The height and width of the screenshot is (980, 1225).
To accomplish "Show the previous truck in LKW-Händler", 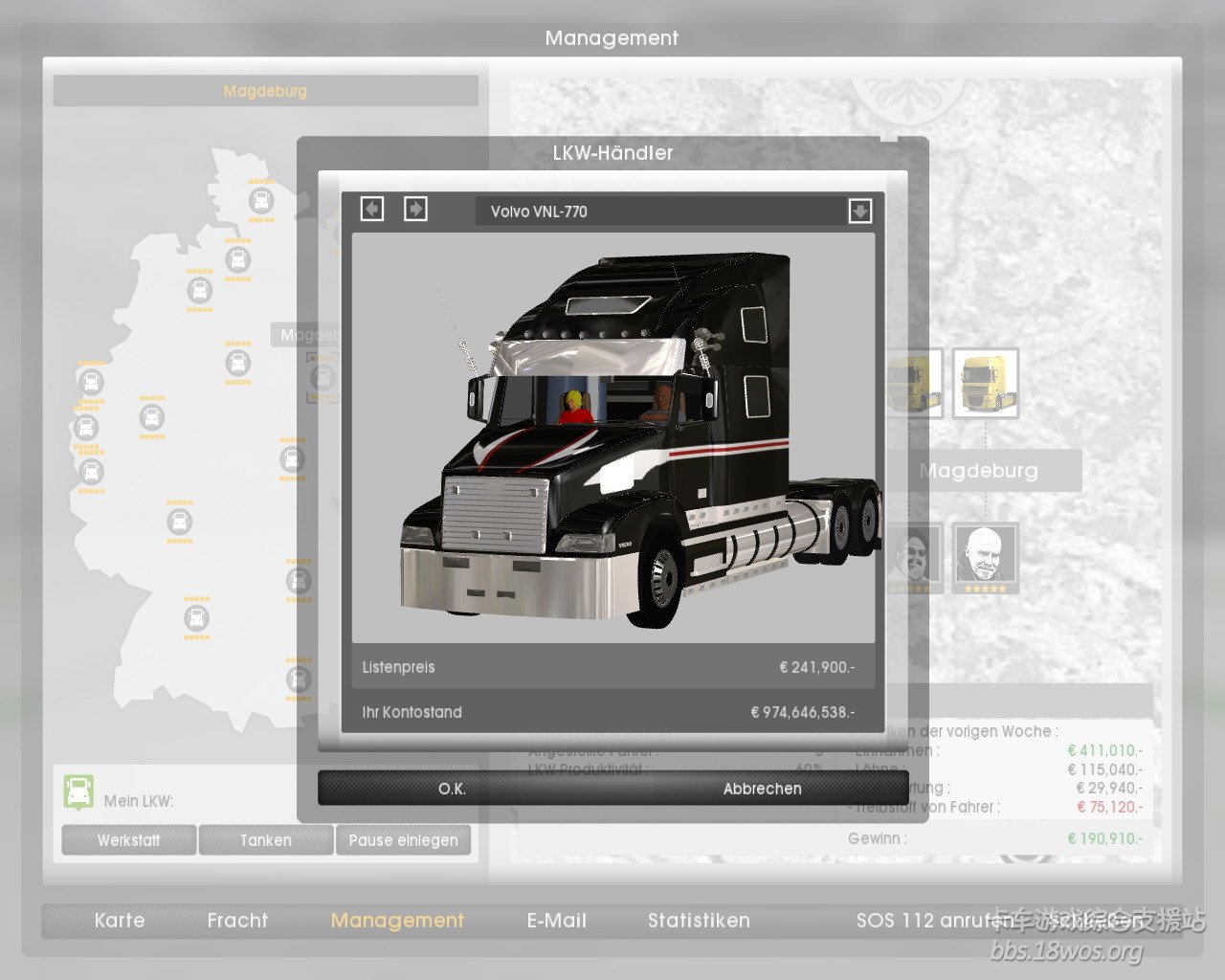I will [372, 209].
